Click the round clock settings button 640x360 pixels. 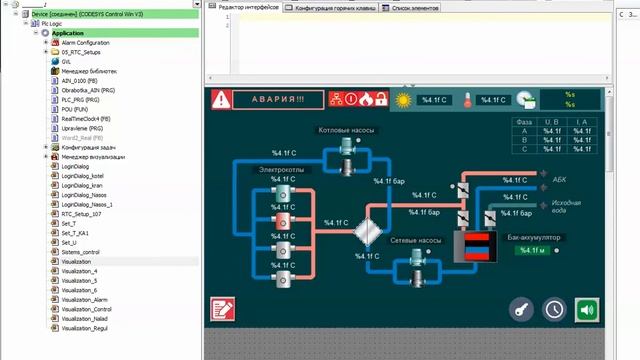[554, 309]
